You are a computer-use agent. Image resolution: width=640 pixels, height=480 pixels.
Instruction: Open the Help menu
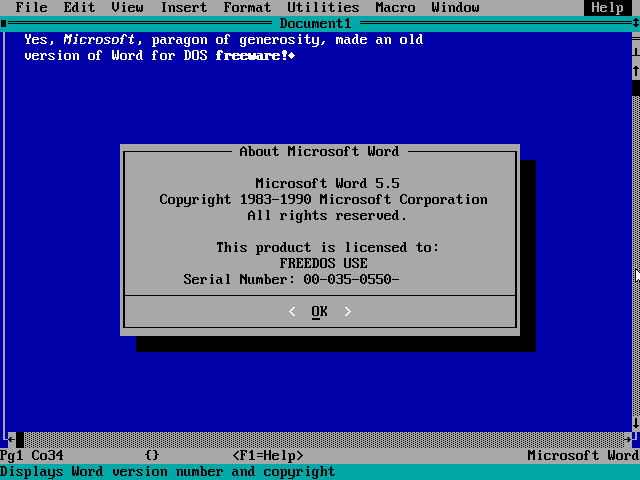click(x=608, y=7)
